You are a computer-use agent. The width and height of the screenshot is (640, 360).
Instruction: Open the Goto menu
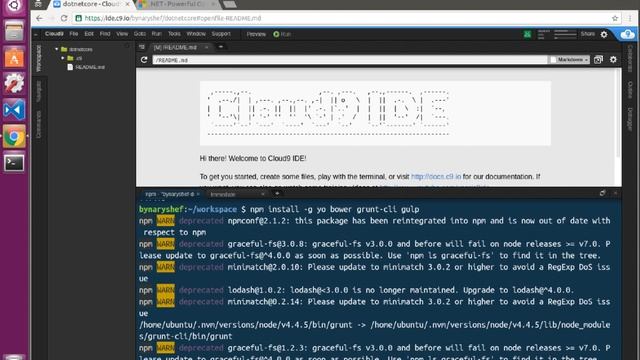tap(140, 34)
